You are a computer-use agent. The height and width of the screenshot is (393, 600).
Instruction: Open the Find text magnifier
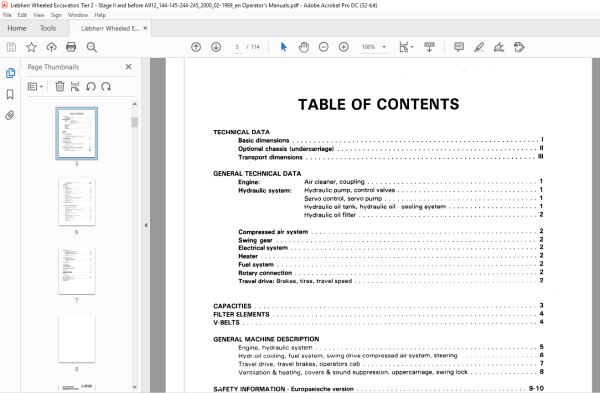click(91, 47)
